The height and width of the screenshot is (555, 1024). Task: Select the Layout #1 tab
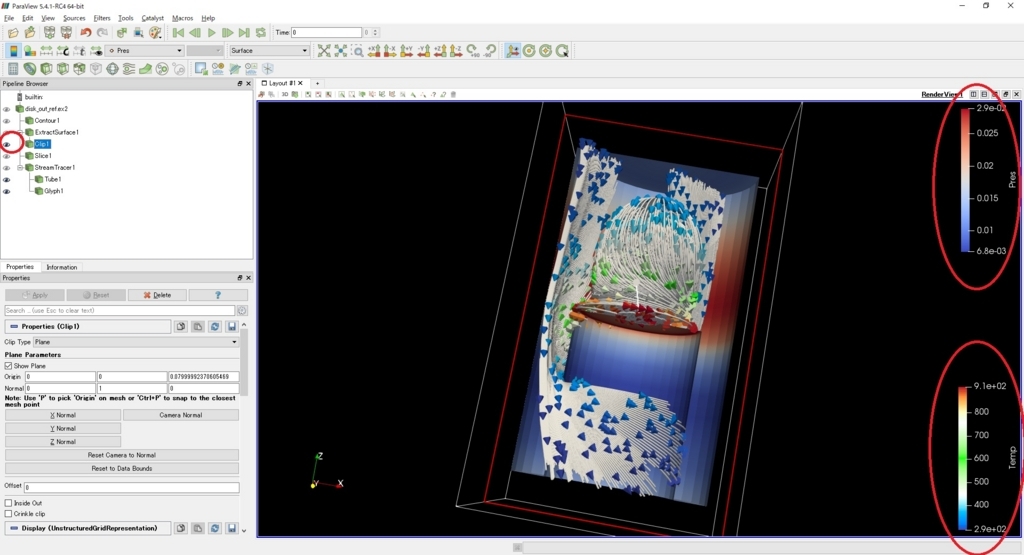point(282,84)
